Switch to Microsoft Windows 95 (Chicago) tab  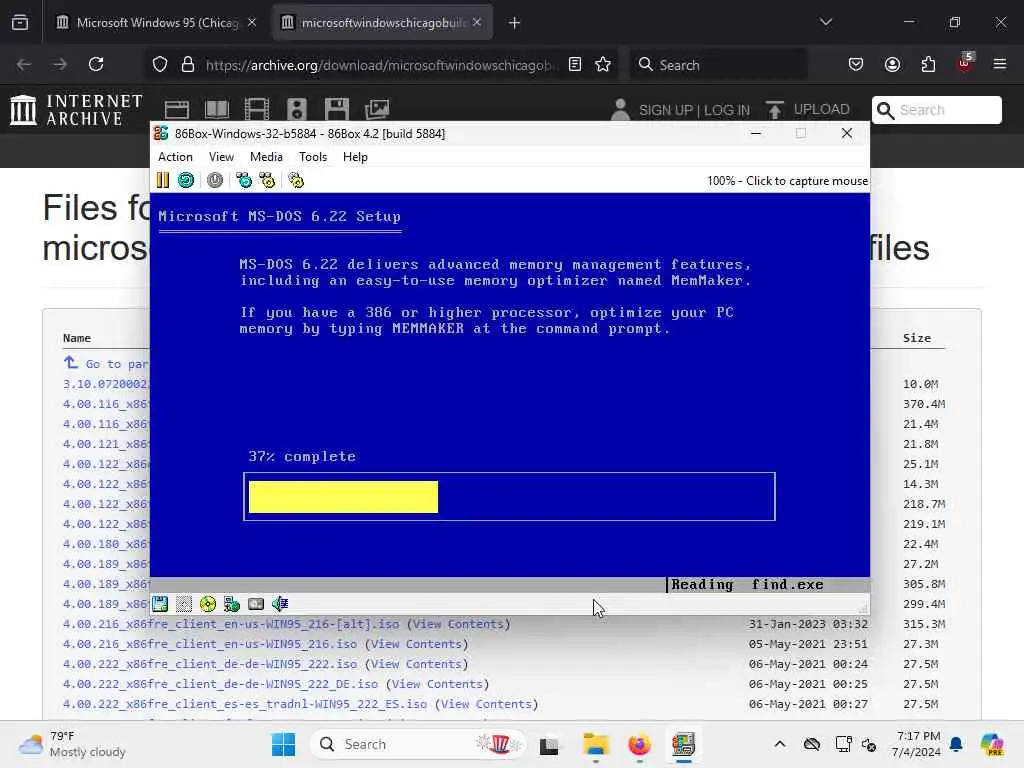click(155, 23)
